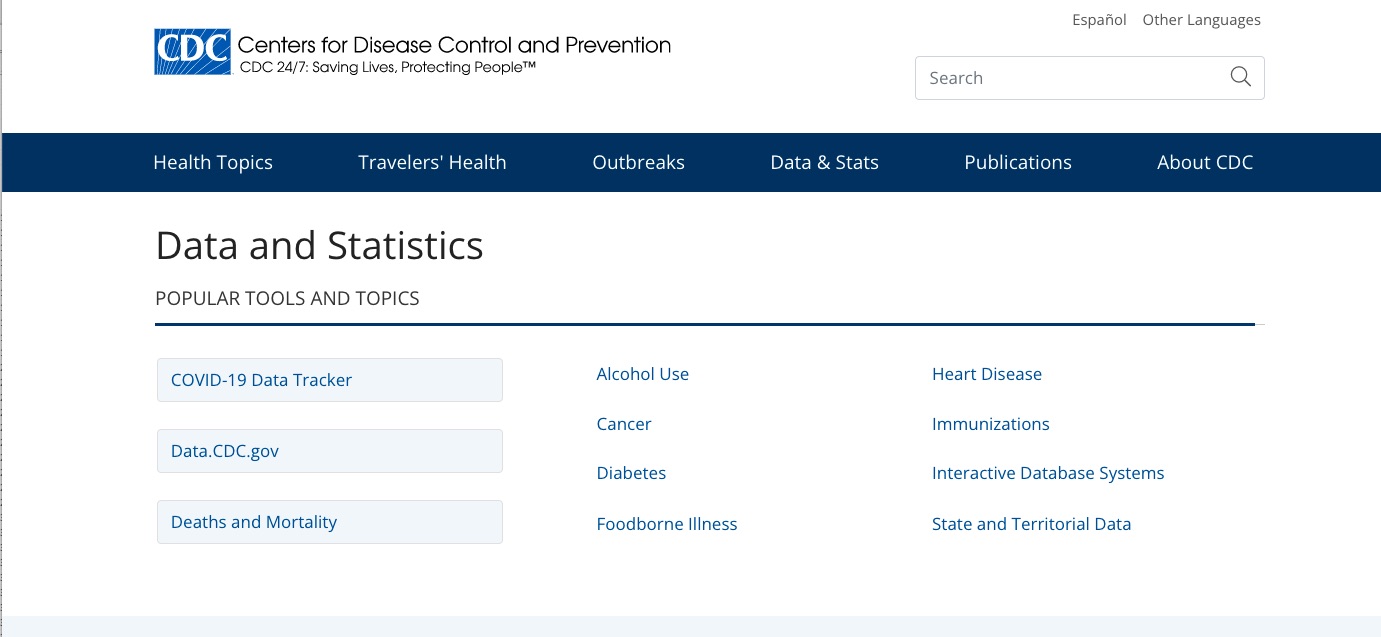Open the Foodborne Illness link
Image resolution: width=1381 pixels, height=637 pixels.
click(x=666, y=524)
